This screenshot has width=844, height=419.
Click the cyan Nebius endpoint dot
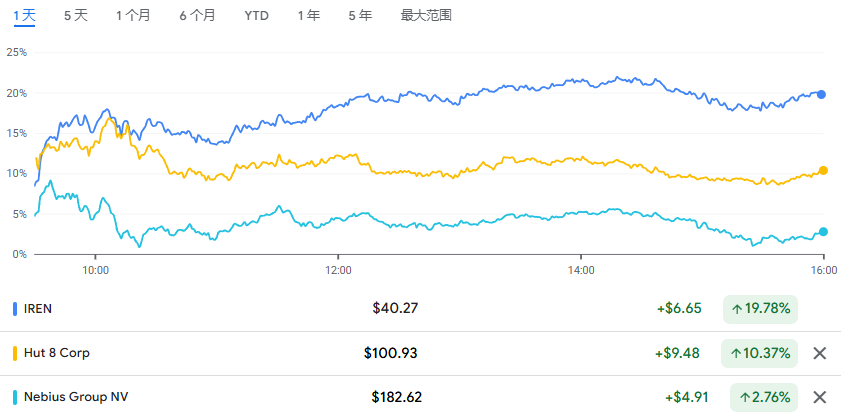[x=823, y=232]
